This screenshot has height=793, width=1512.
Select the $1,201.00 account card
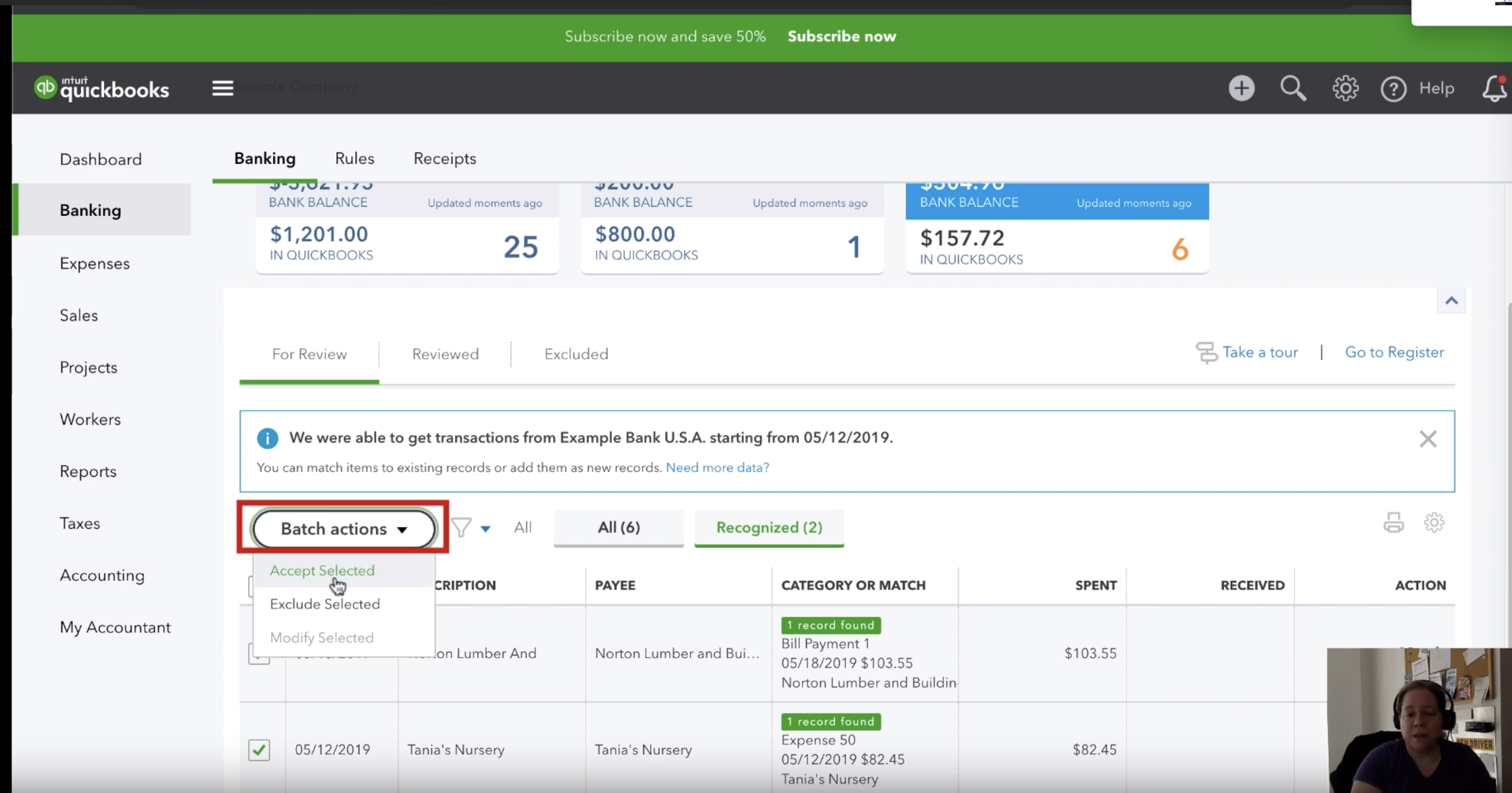coord(407,228)
